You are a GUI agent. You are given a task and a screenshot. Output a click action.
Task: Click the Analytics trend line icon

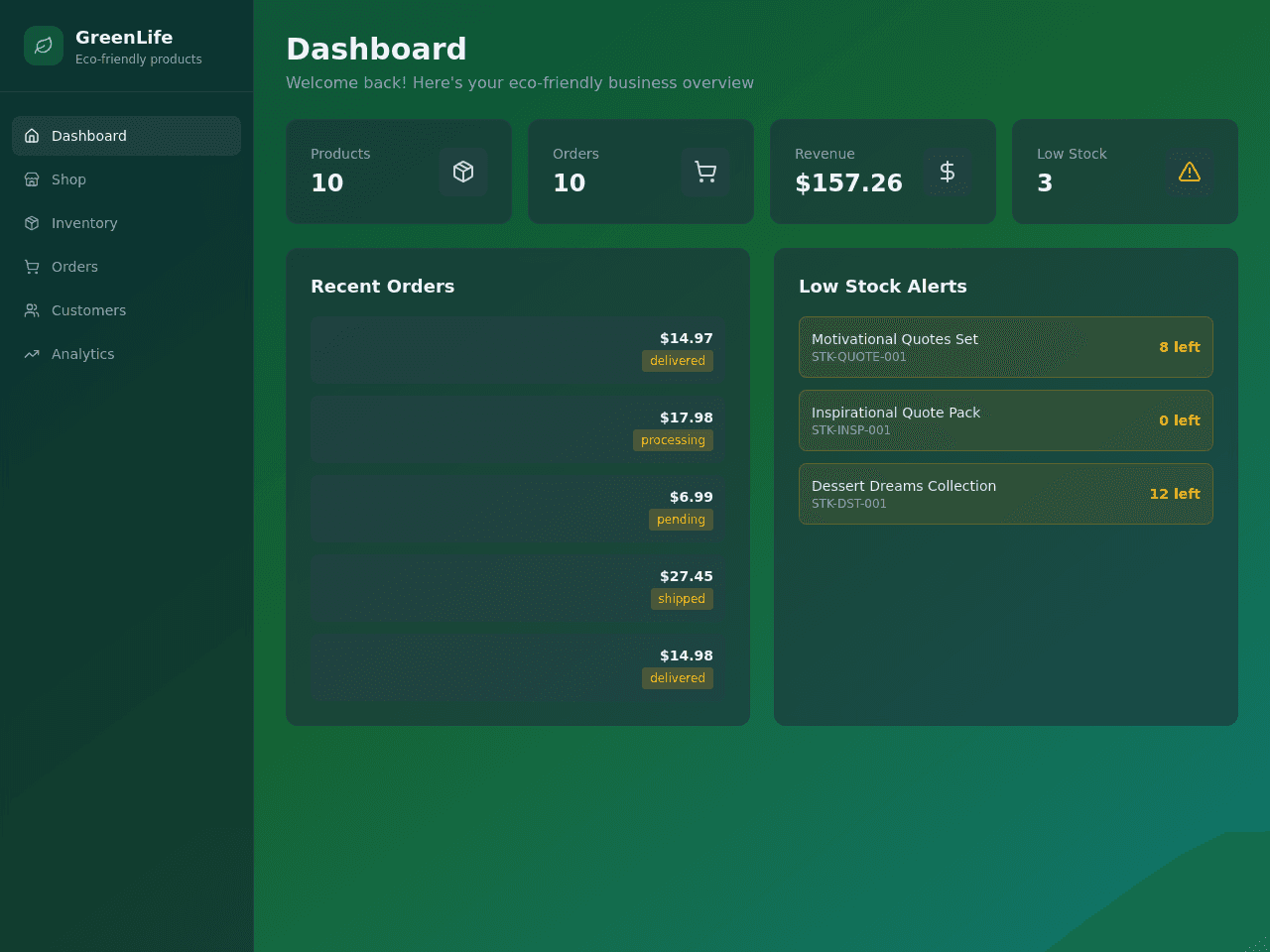tap(32, 354)
